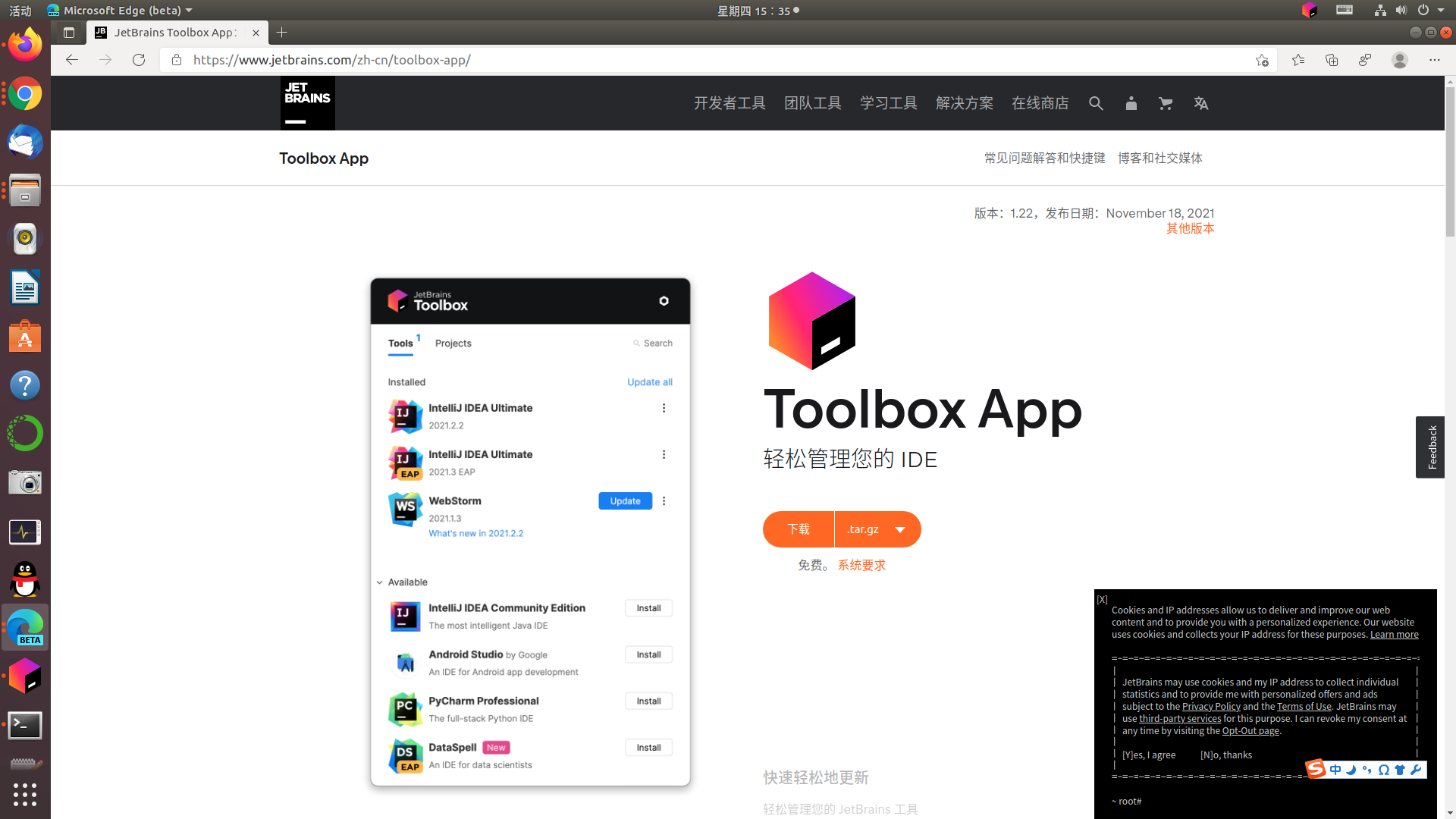Launch Google Chrome from the dock

pyautogui.click(x=25, y=94)
